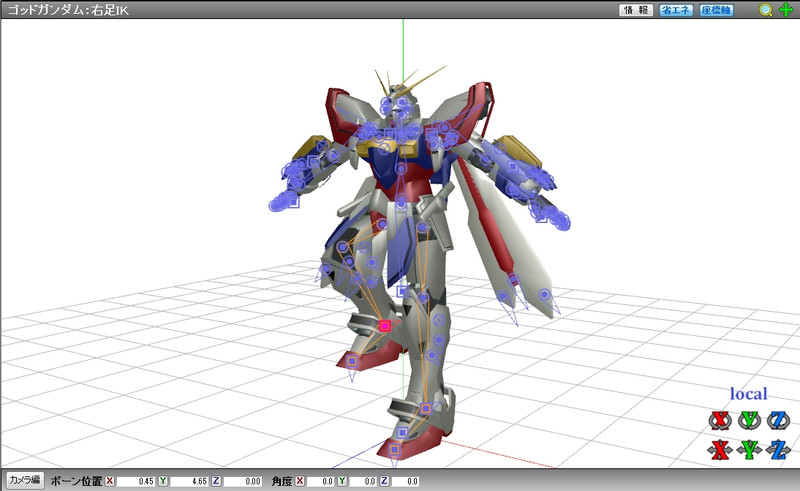
Task: Click the 角度 X angle value field
Action: pyautogui.click(x=320, y=481)
